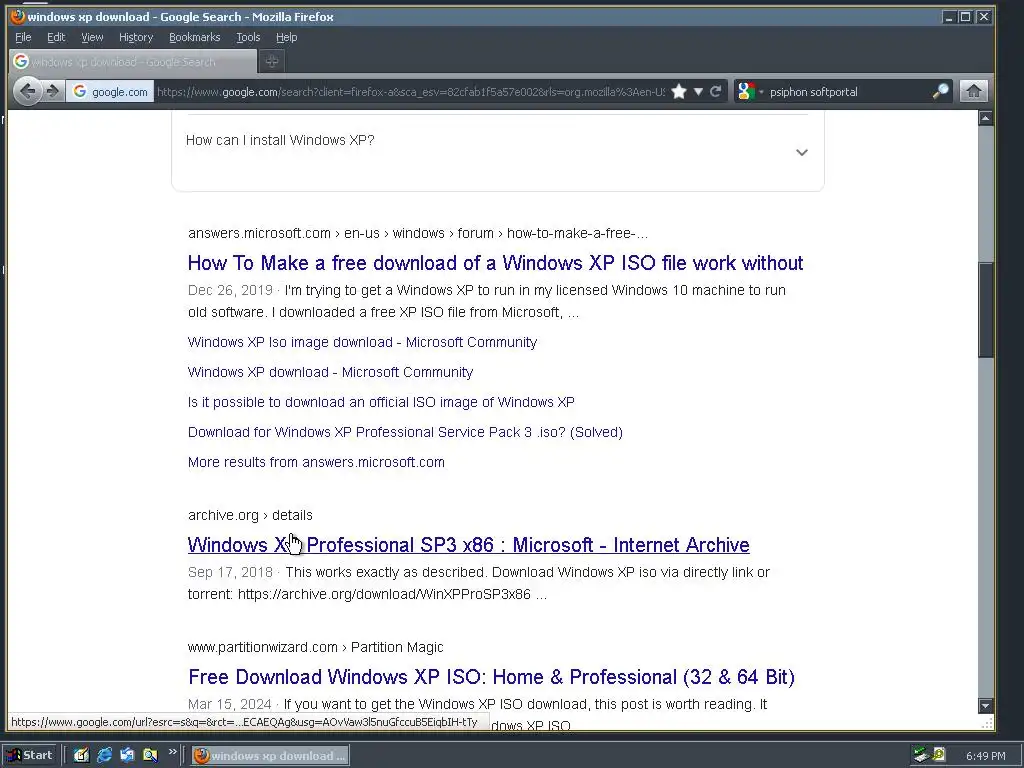The height and width of the screenshot is (768, 1024).
Task: Select the 'windows xp download' browser tab
Action: coord(133,61)
